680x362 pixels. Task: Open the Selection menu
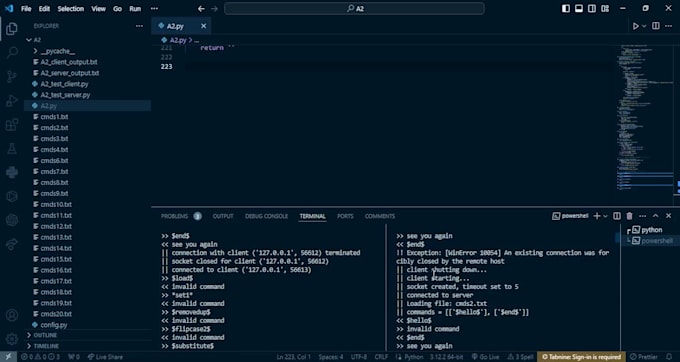(x=71, y=9)
